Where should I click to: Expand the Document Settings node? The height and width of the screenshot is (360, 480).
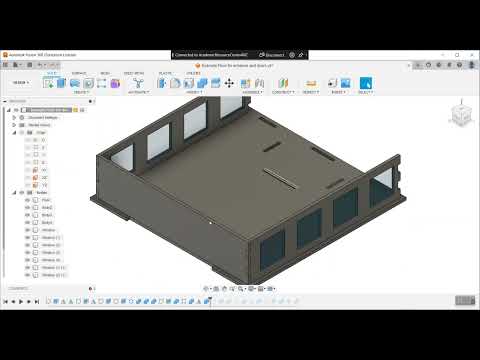(x=14, y=117)
